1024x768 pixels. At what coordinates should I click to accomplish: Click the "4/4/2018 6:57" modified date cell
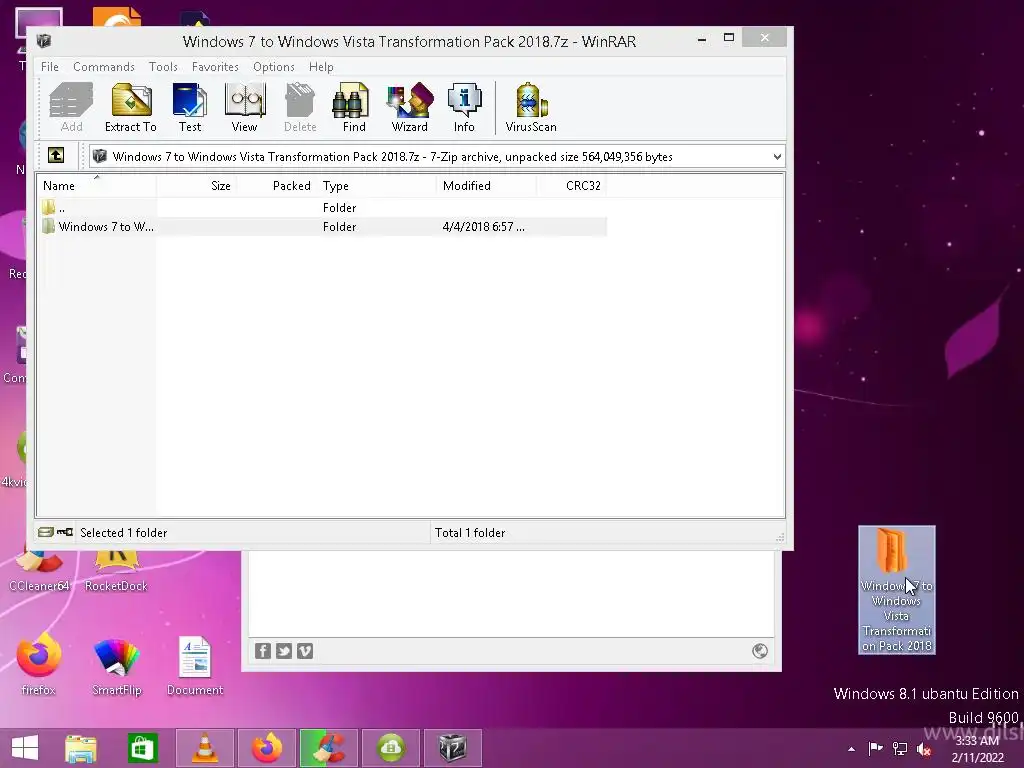click(x=484, y=227)
